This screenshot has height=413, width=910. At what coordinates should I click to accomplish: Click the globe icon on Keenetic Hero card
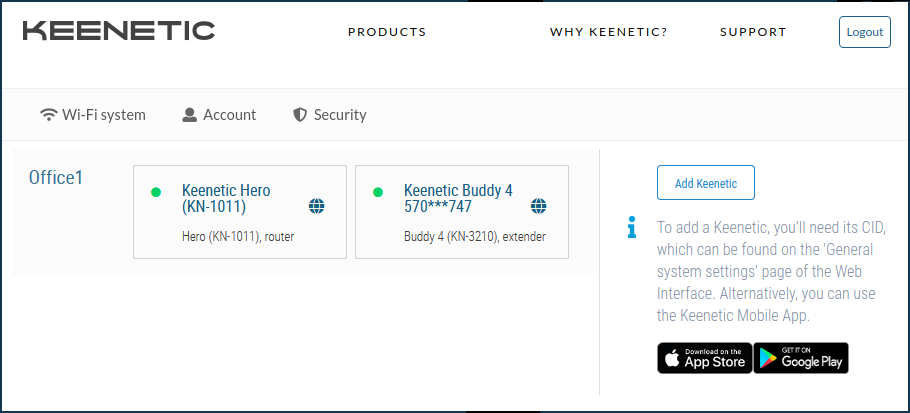click(x=317, y=207)
